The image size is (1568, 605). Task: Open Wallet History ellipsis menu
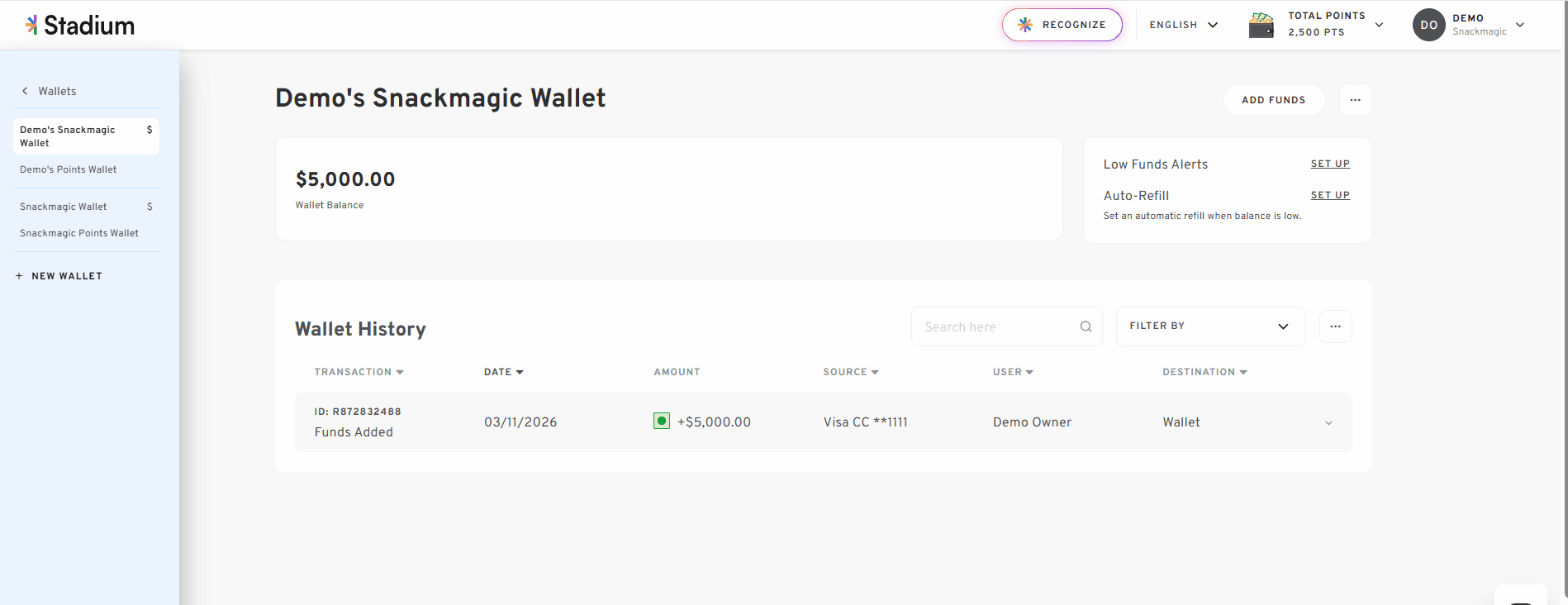pos(1336,326)
